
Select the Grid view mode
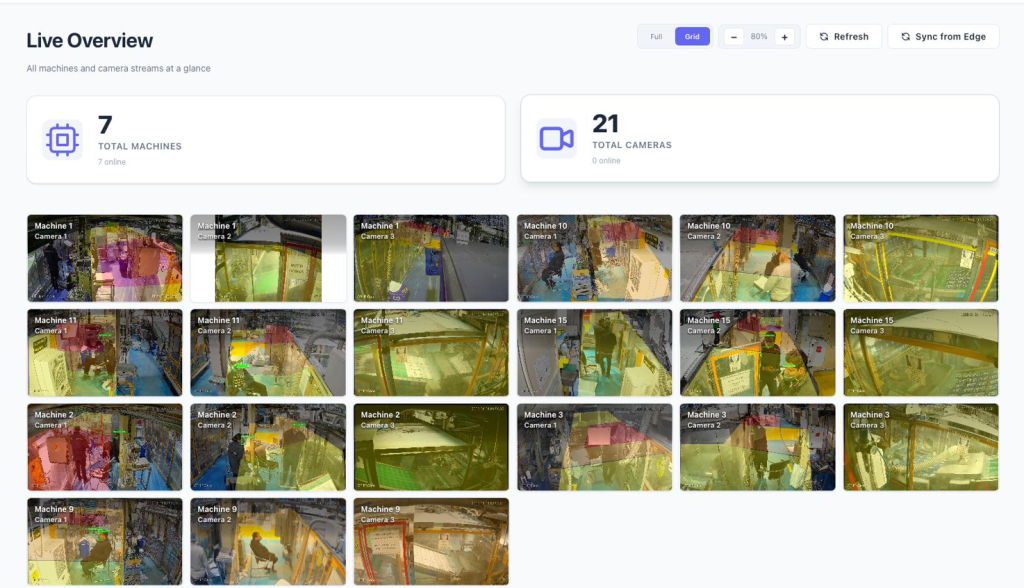coord(692,37)
